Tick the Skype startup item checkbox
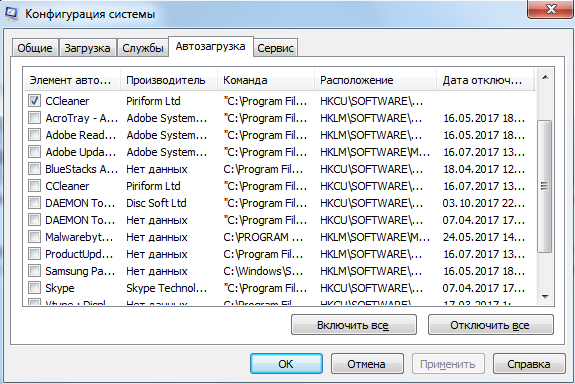 34,288
